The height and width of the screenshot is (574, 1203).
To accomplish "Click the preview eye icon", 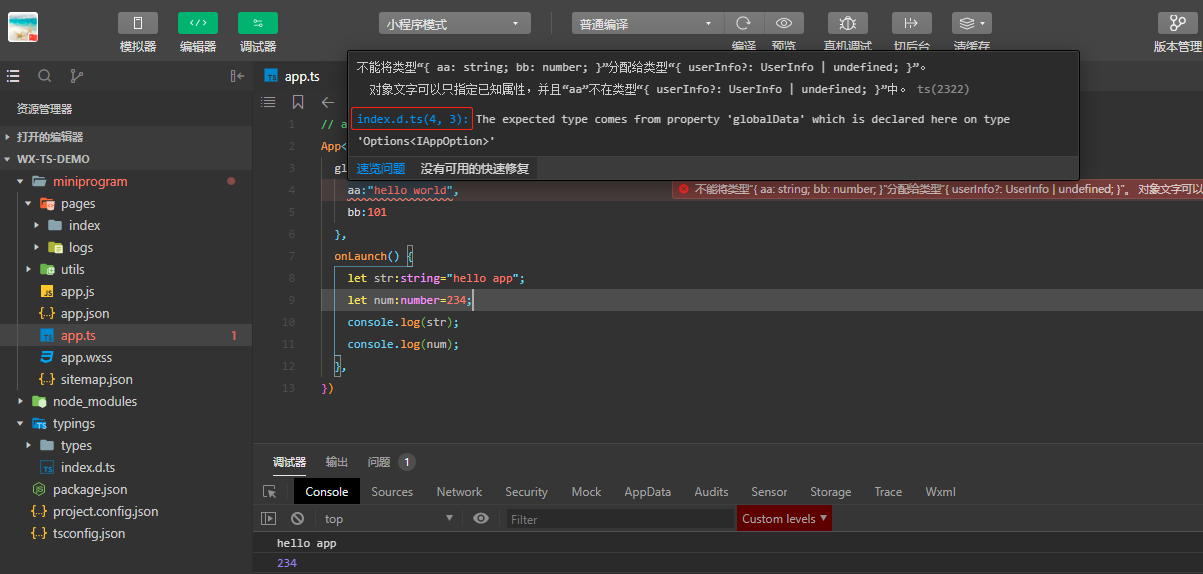I will coord(784,24).
